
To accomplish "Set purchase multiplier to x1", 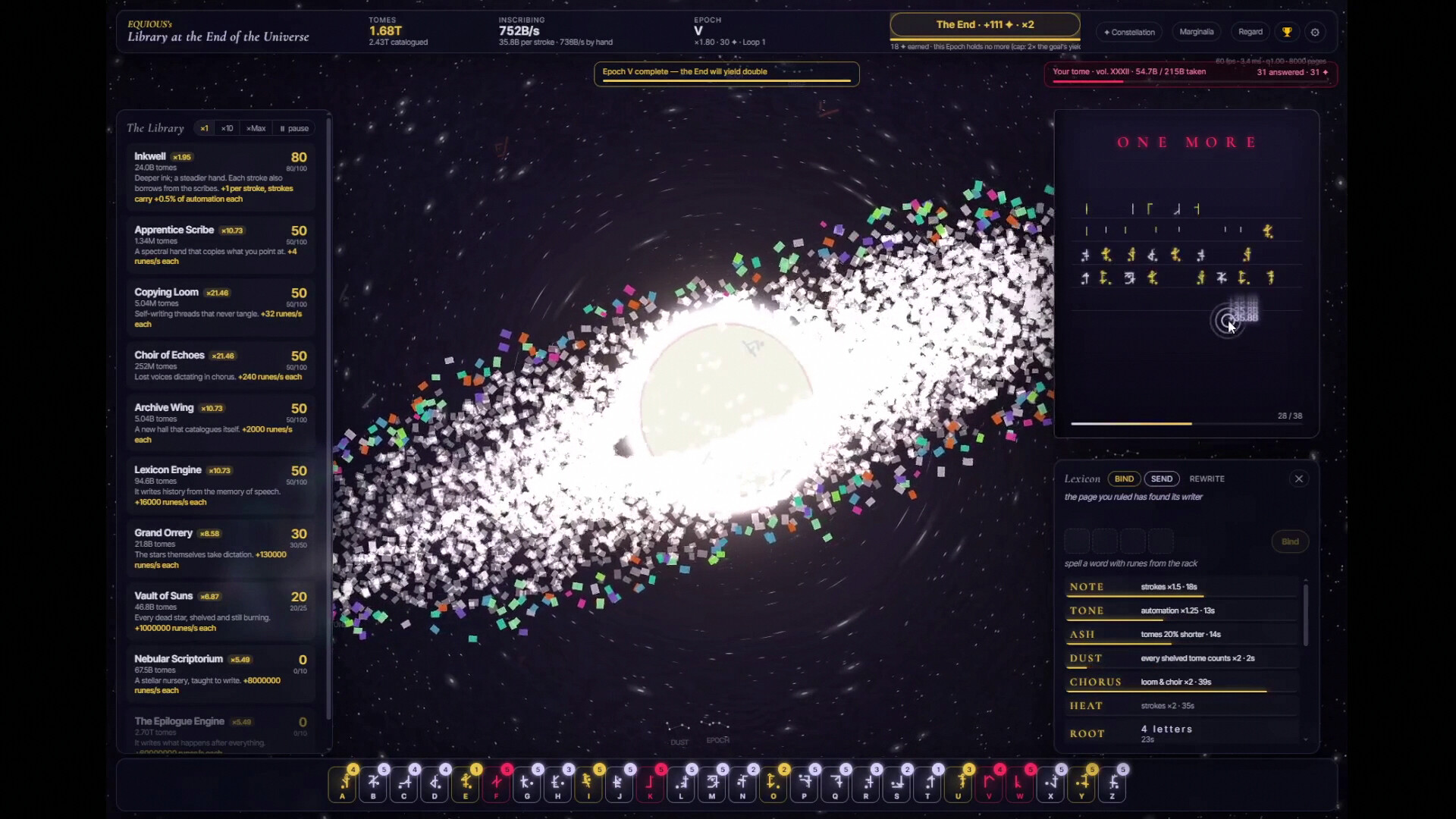I will pyautogui.click(x=204, y=128).
